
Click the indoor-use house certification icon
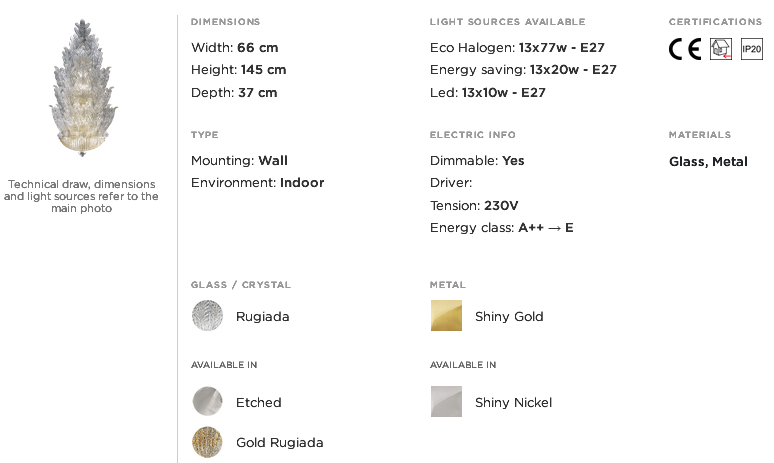click(721, 49)
